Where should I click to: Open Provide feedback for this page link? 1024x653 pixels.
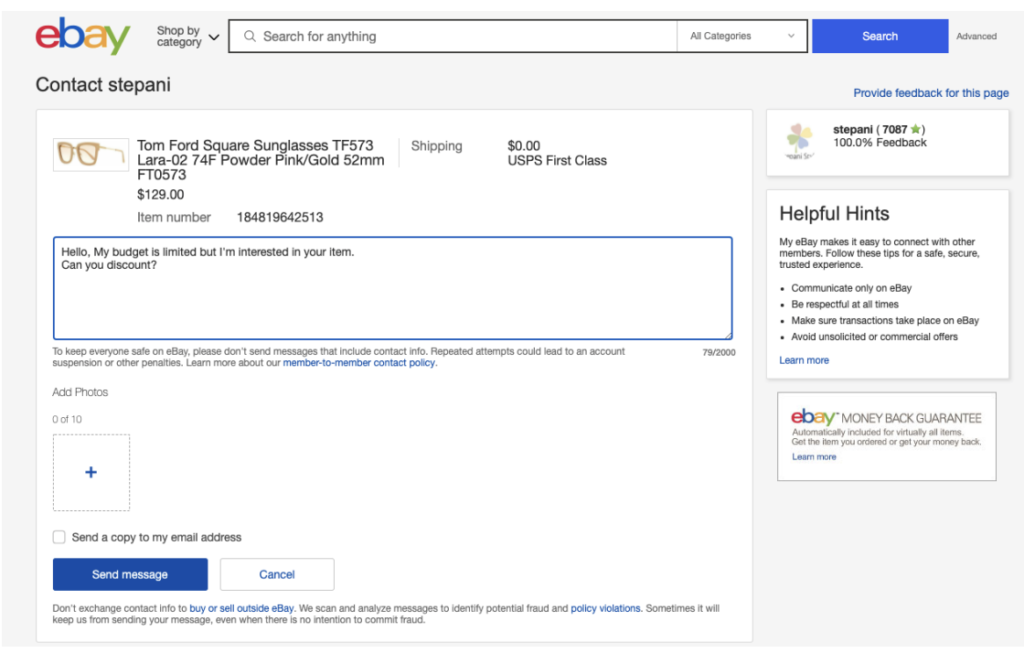(x=930, y=93)
